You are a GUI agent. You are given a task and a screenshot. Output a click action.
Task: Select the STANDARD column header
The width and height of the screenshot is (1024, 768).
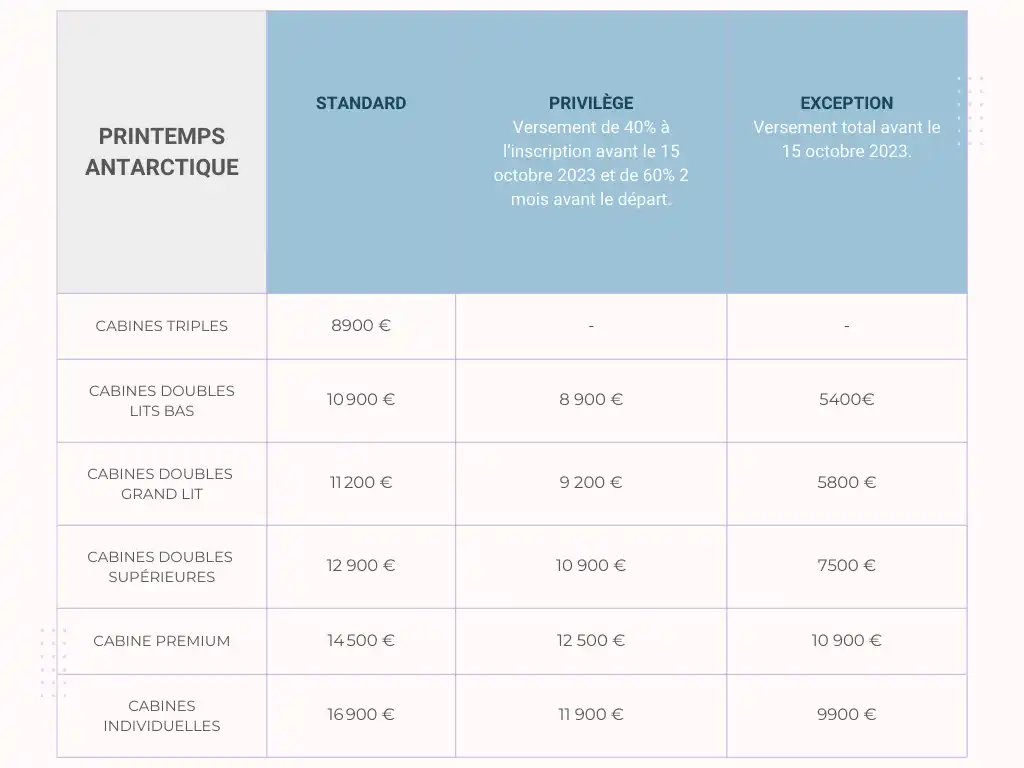[x=360, y=103]
